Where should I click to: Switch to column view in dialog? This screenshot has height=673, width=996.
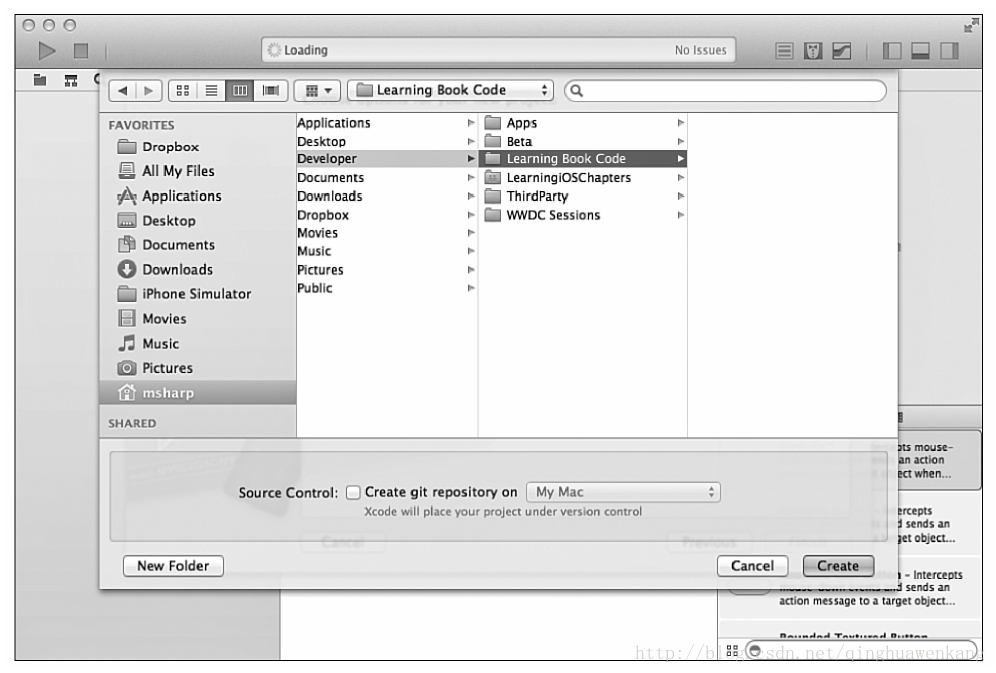(x=239, y=91)
